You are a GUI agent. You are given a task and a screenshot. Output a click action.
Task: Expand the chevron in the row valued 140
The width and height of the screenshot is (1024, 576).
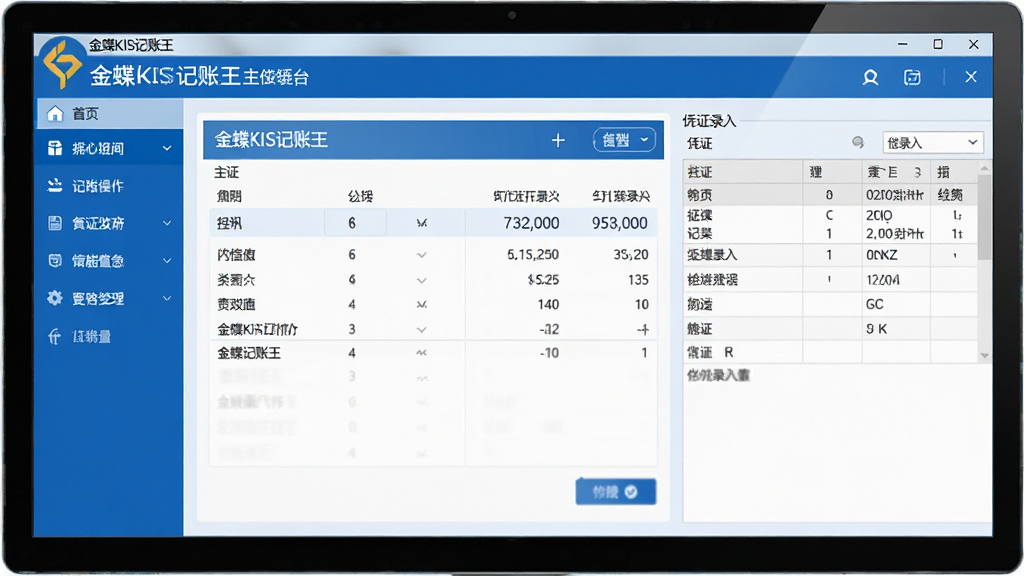422,304
